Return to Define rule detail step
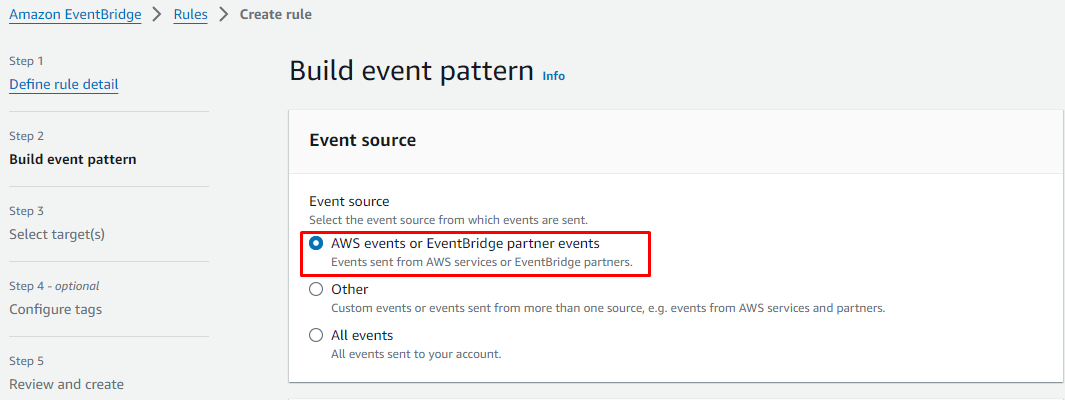This screenshot has width=1065, height=400. 64,84
